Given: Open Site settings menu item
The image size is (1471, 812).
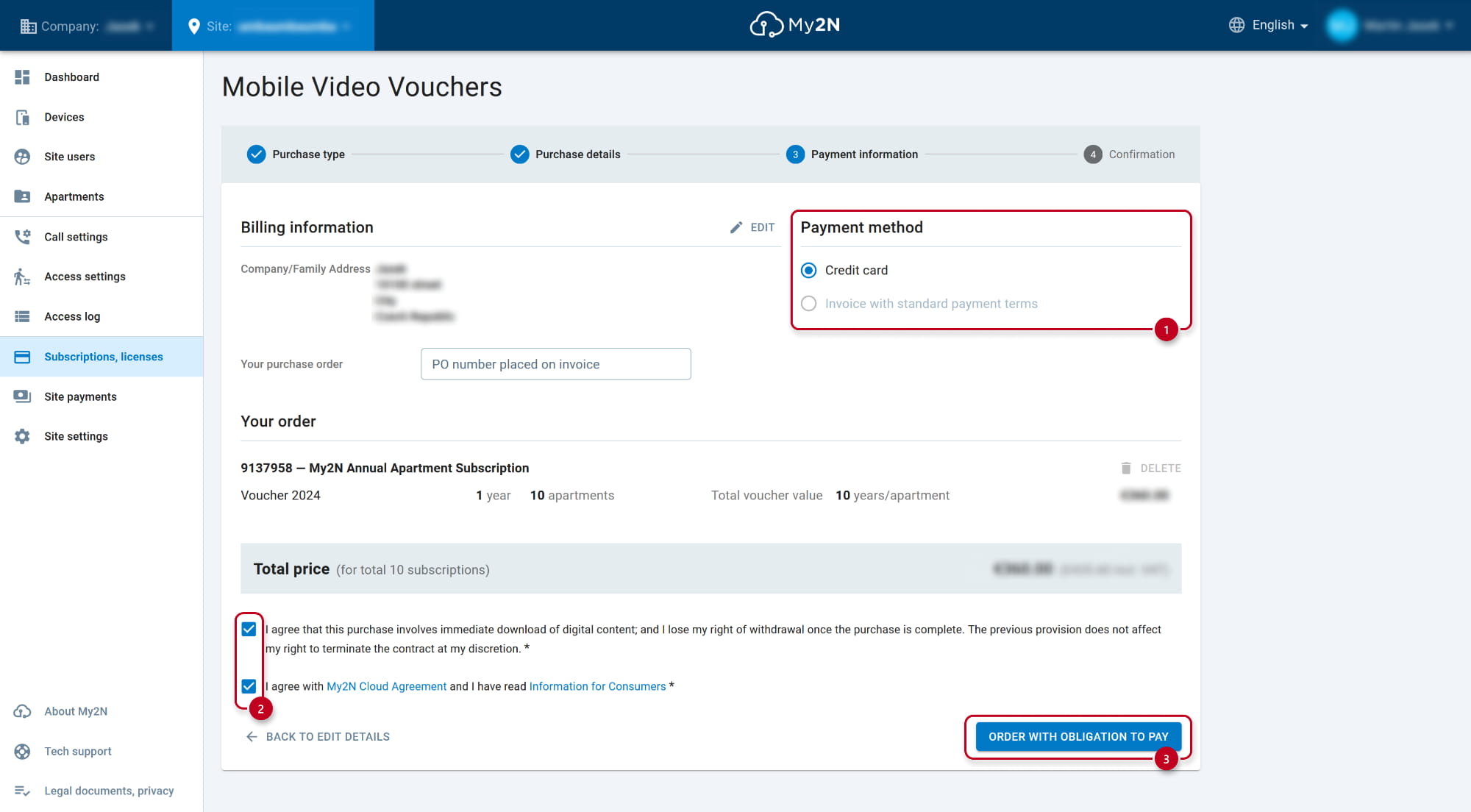Looking at the screenshot, I should 76,436.
